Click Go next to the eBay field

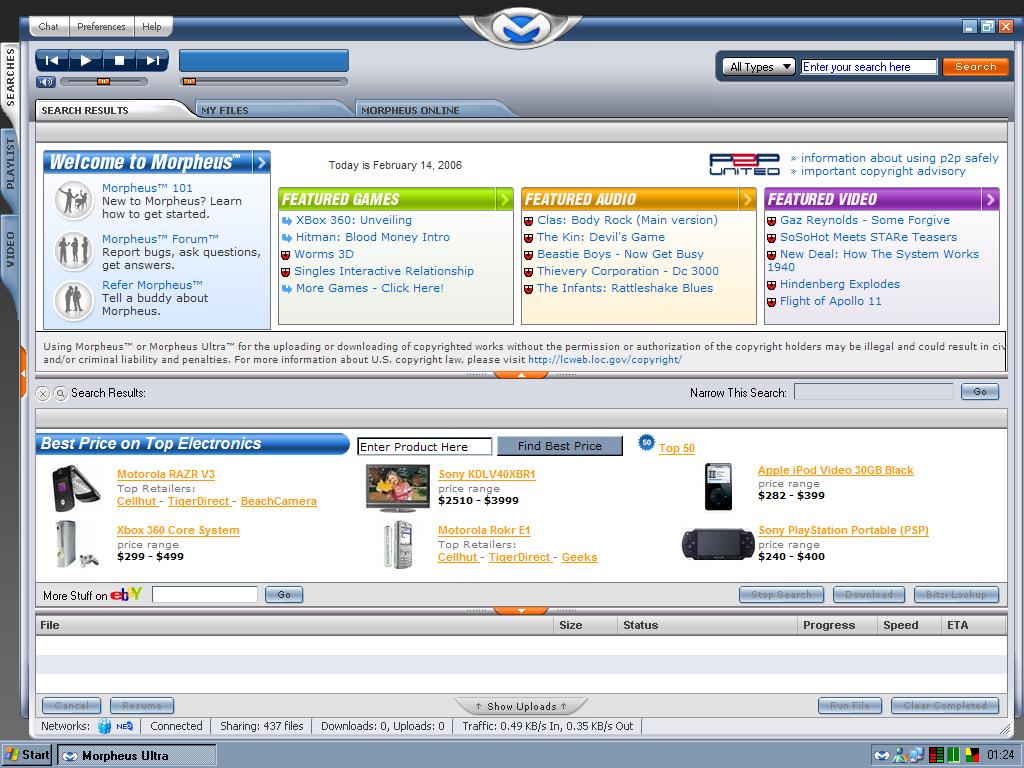pos(284,594)
